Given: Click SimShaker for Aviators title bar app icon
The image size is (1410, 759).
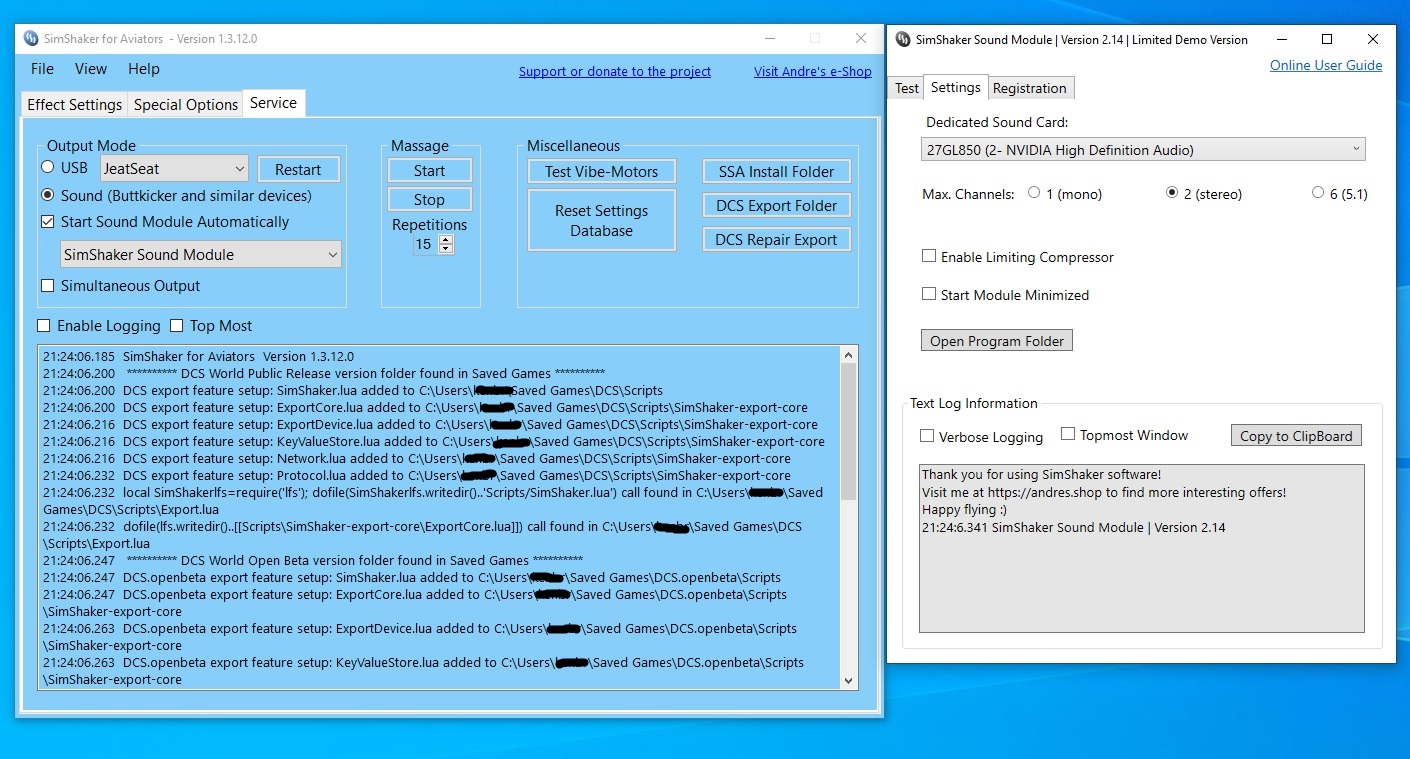Looking at the screenshot, I should coord(30,39).
